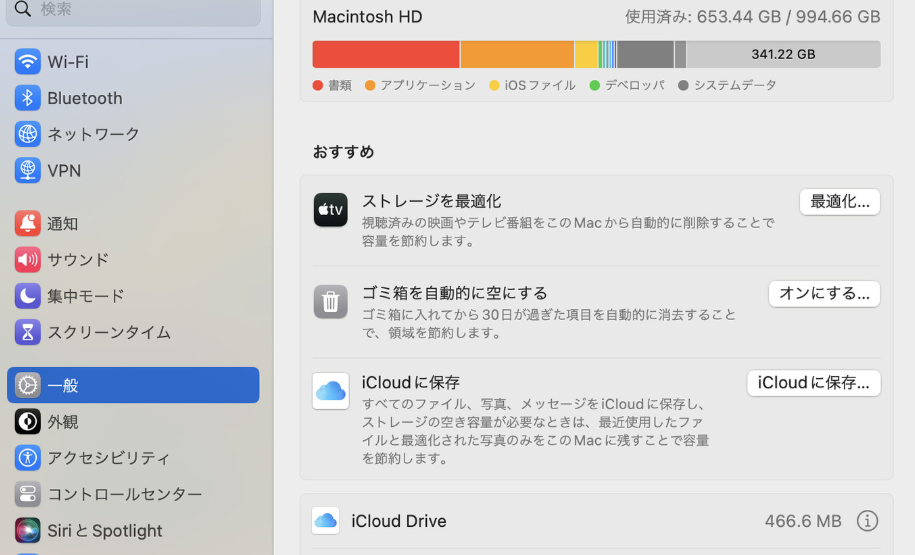Viewport: 915px width, 555px height.
Task: Click the コントロールセンター icon
Action: coord(27,494)
